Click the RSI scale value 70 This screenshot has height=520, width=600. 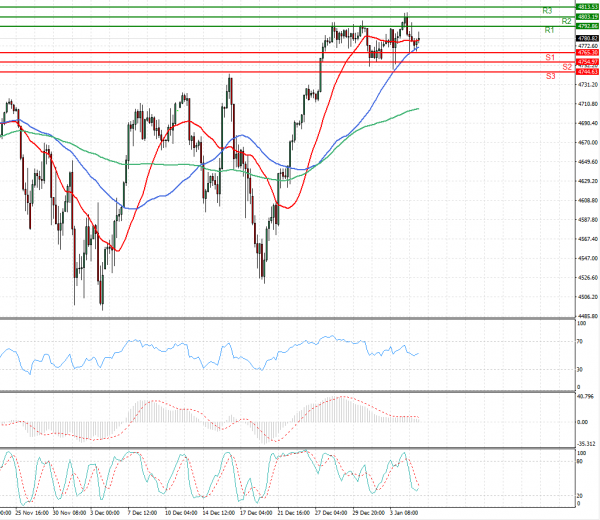coord(580,341)
